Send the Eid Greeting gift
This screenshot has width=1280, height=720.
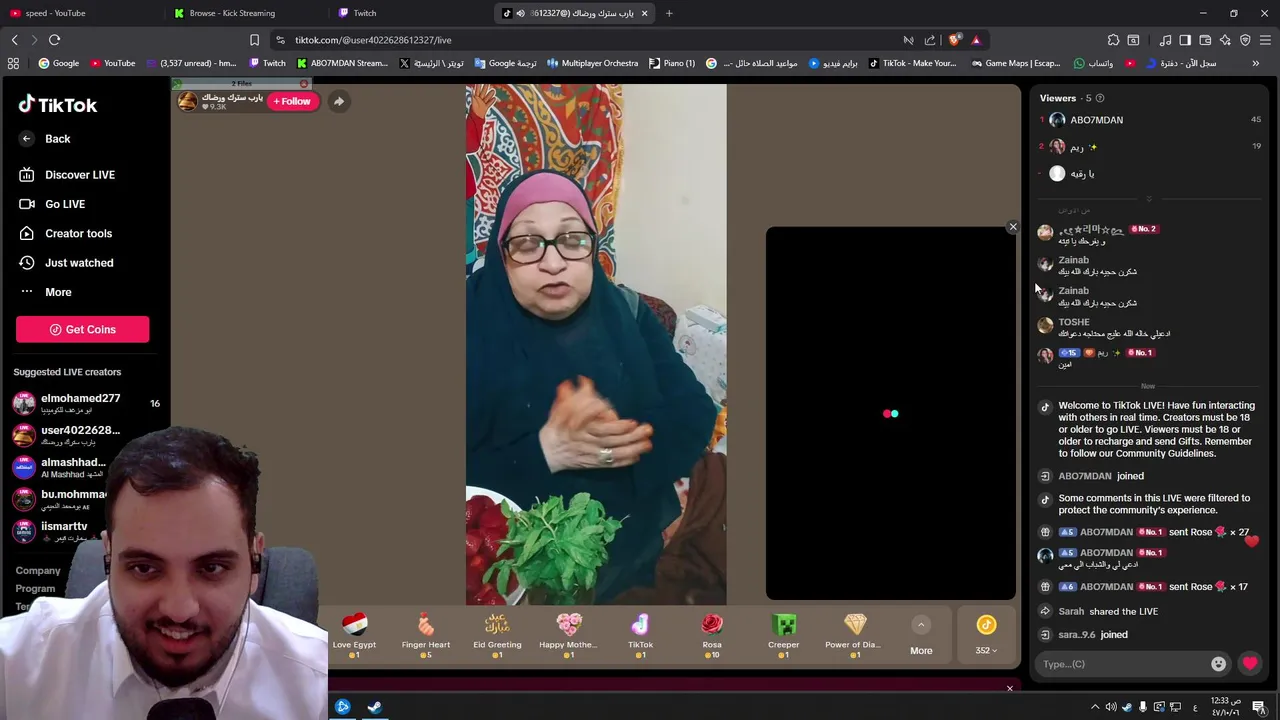pyautogui.click(x=497, y=634)
